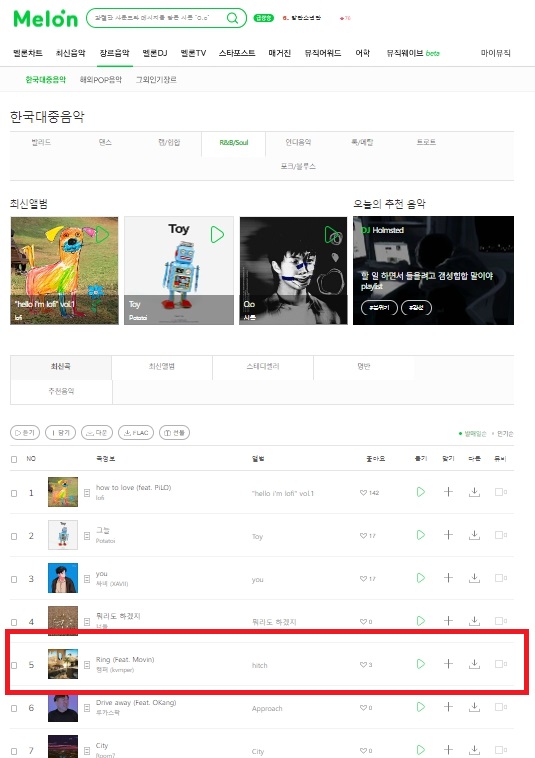Add the Ring (Feat. Movin) song to playlist
This screenshot has height=758, width=535.
[x=448, y=664]
